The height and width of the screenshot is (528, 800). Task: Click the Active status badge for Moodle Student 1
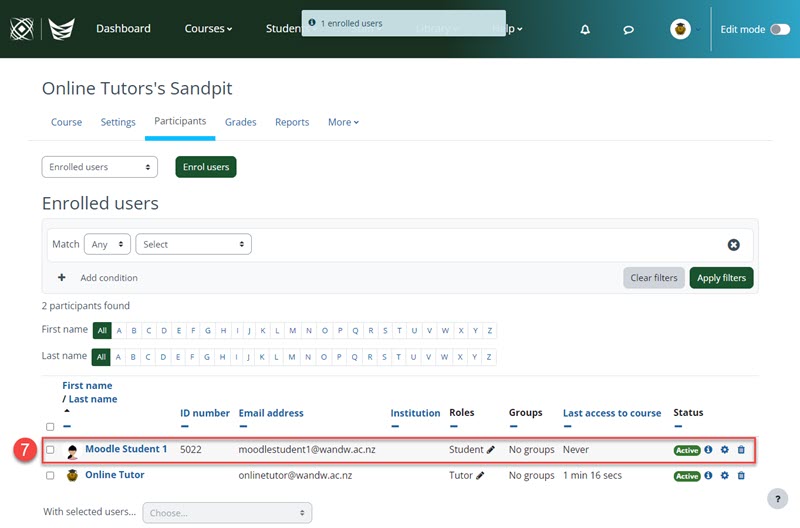(x=687, y=450)
